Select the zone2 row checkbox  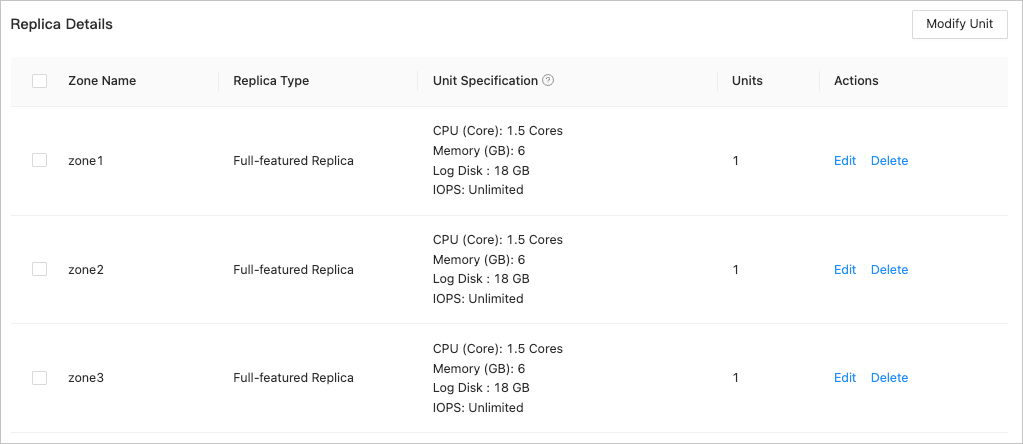tap(40, 269)
